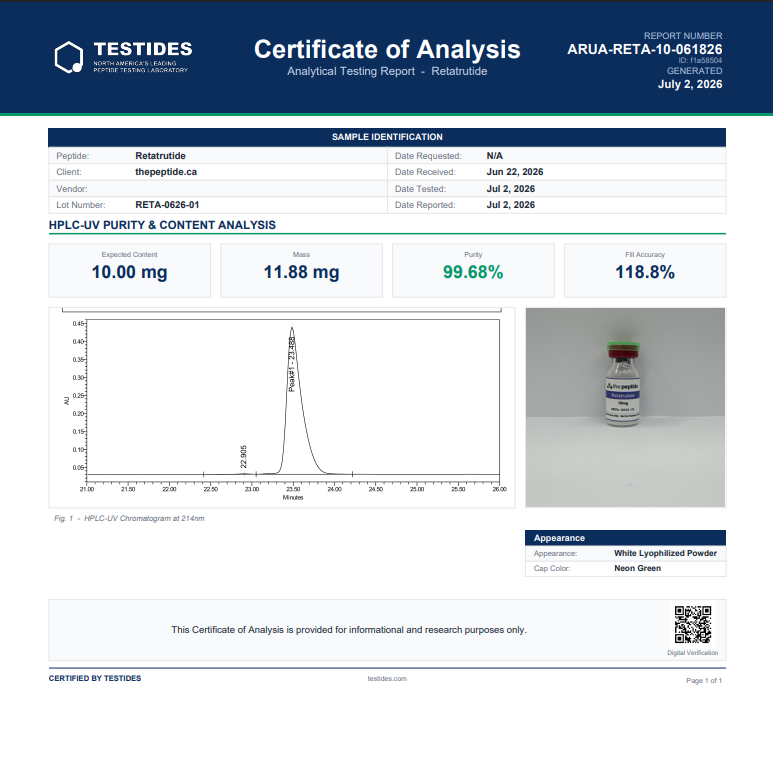Click the Mass 11.88 mg value

tap(301, 272)
